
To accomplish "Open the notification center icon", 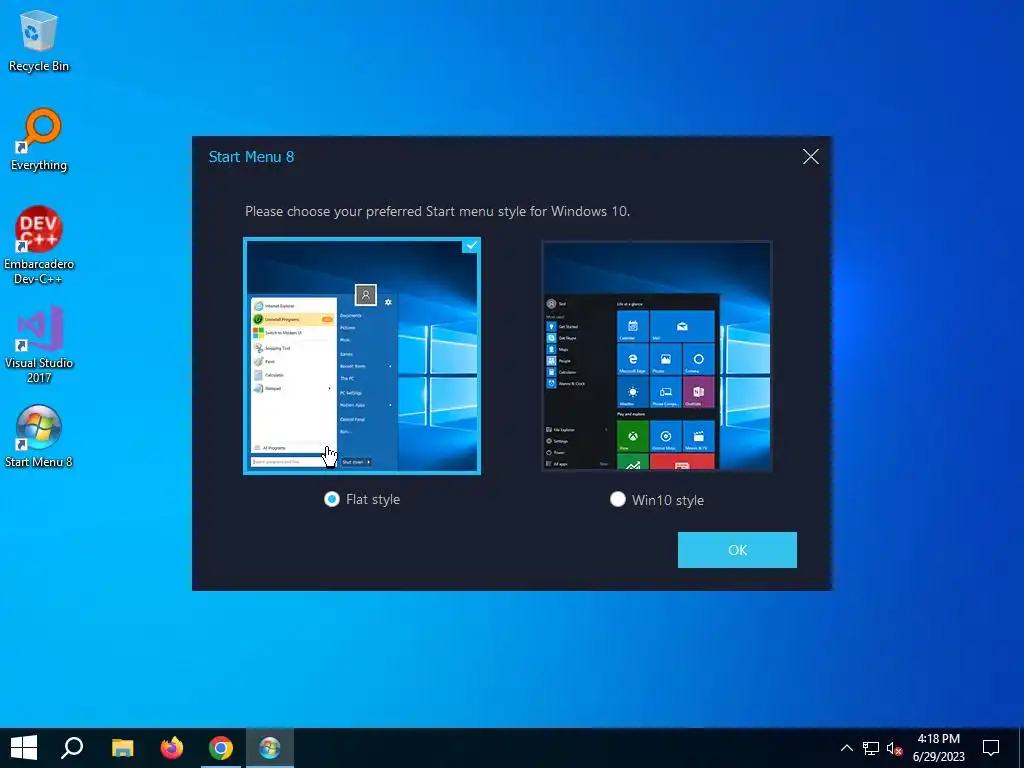I will tap(991, 748).
